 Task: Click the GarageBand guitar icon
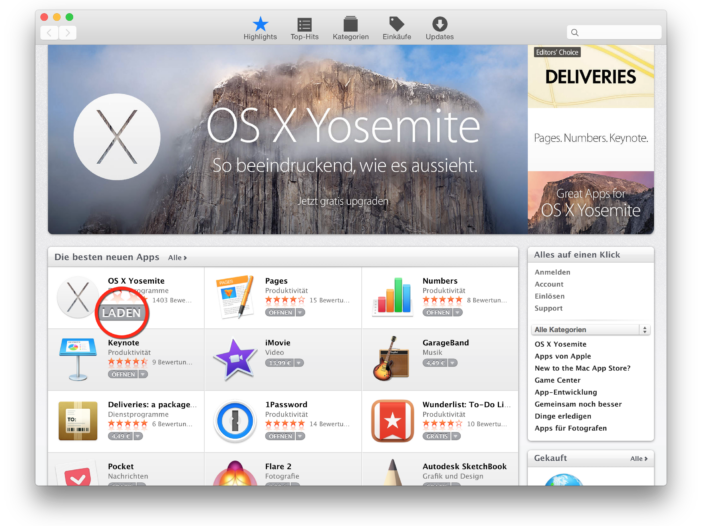click(x=391, y=359)
